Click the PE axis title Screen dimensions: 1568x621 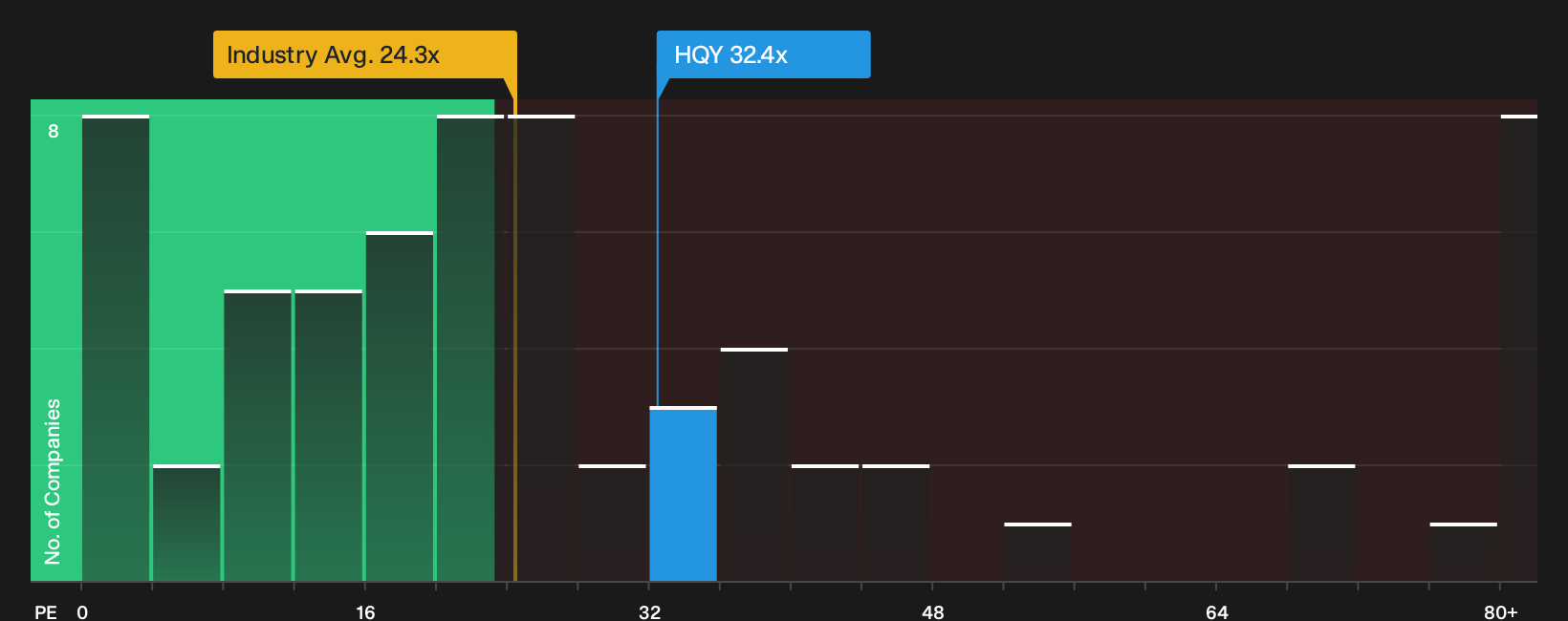pyautogui.click(x=46, y=611)
